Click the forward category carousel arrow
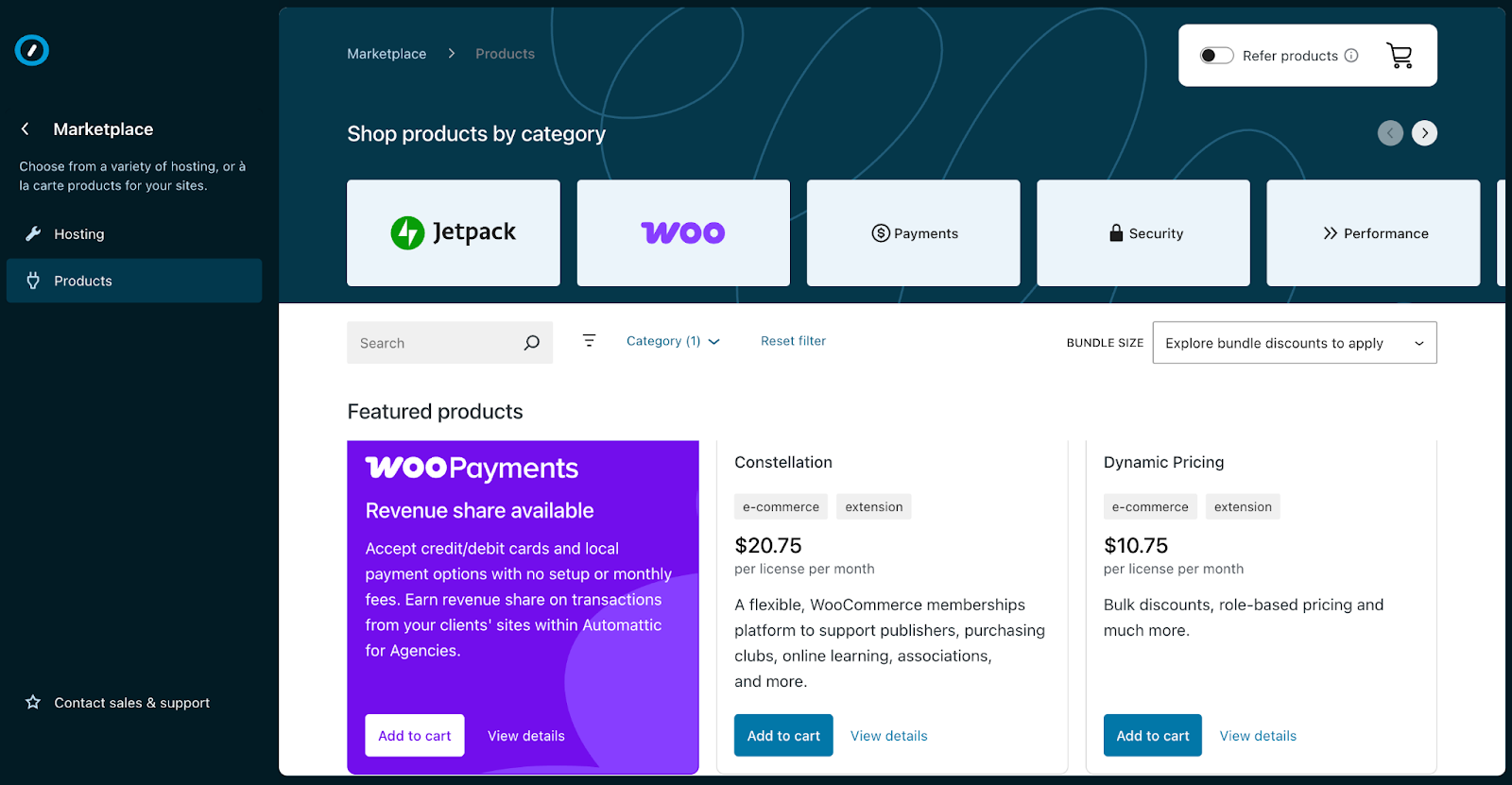 1424,132
